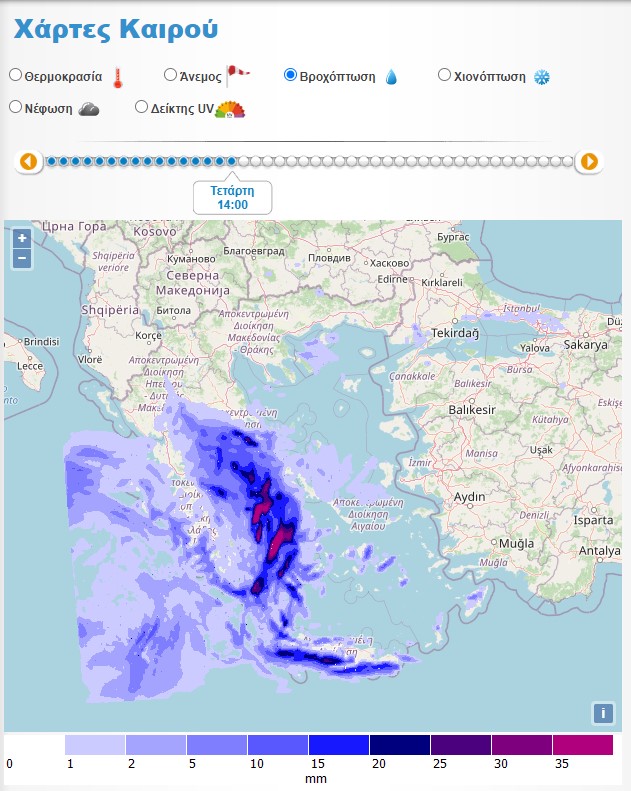Select the Νέφωση radio button
The image size is (631, 791).
click(x=15, y=107)
